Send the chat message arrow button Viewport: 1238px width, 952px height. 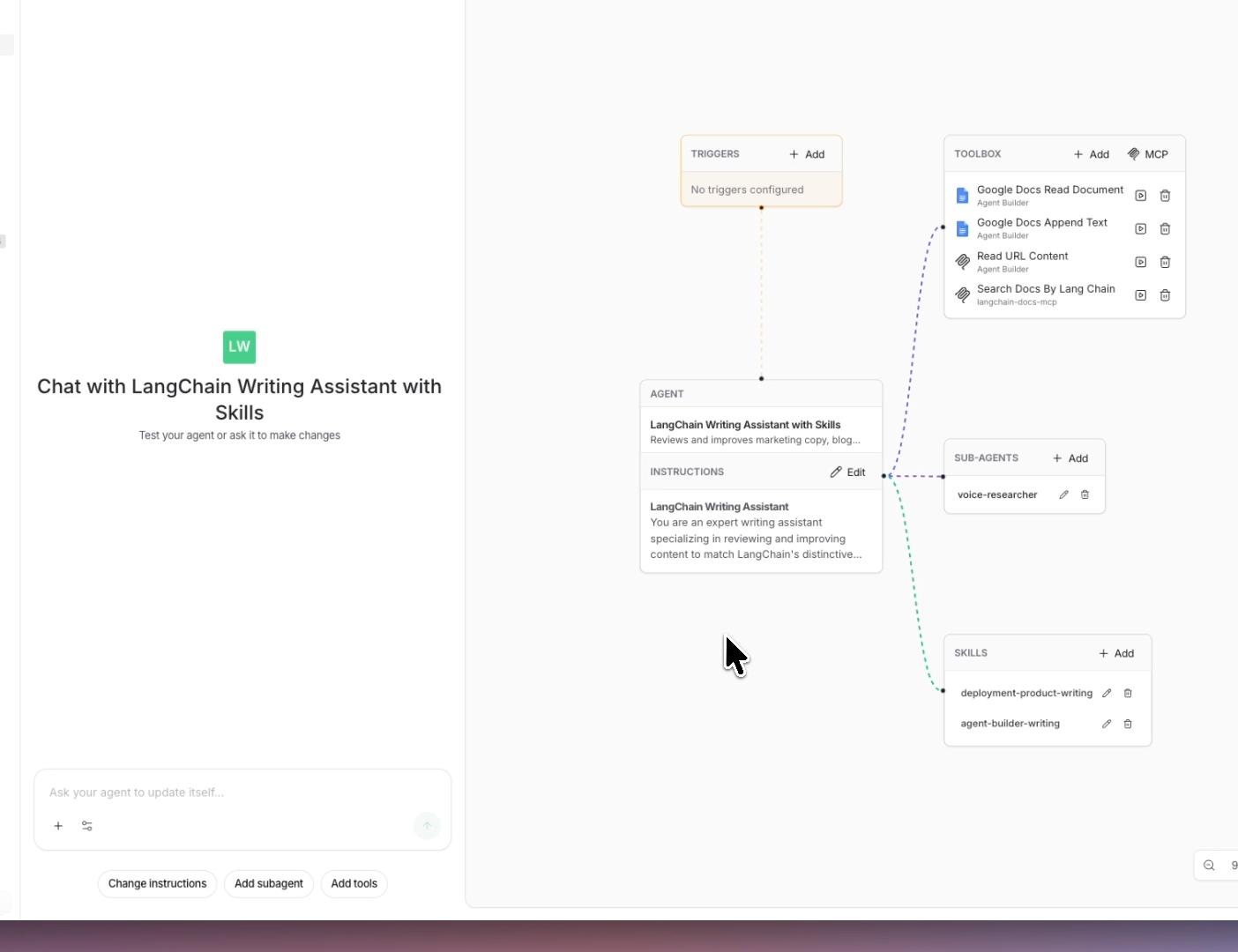(x=427, y=826)
